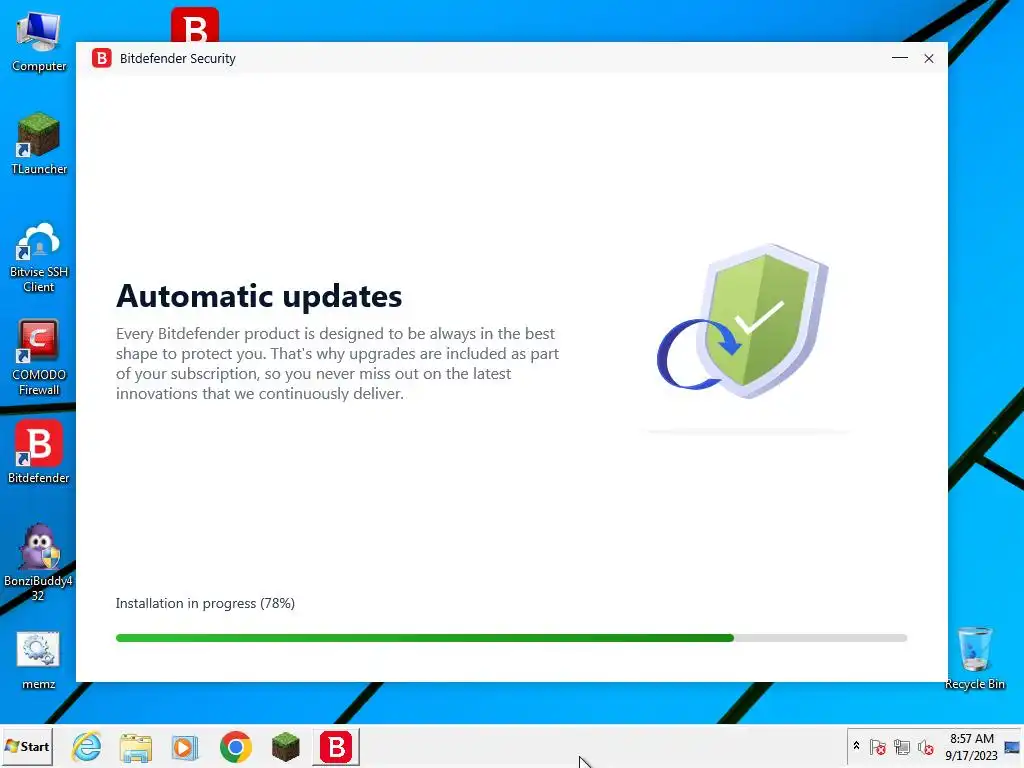Click the green shield update illustration

tap(743, 321)
